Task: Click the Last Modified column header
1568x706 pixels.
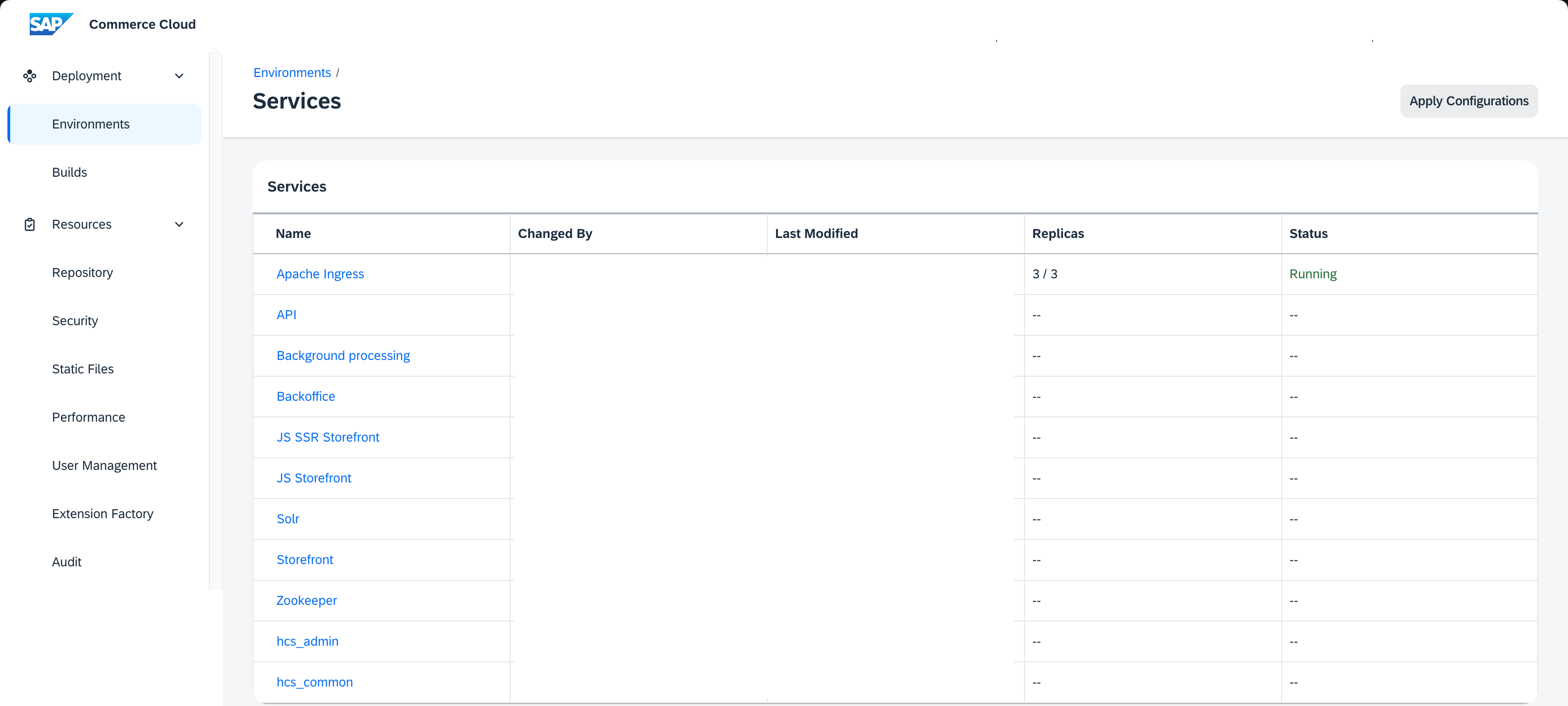Action: pos(816,233)
